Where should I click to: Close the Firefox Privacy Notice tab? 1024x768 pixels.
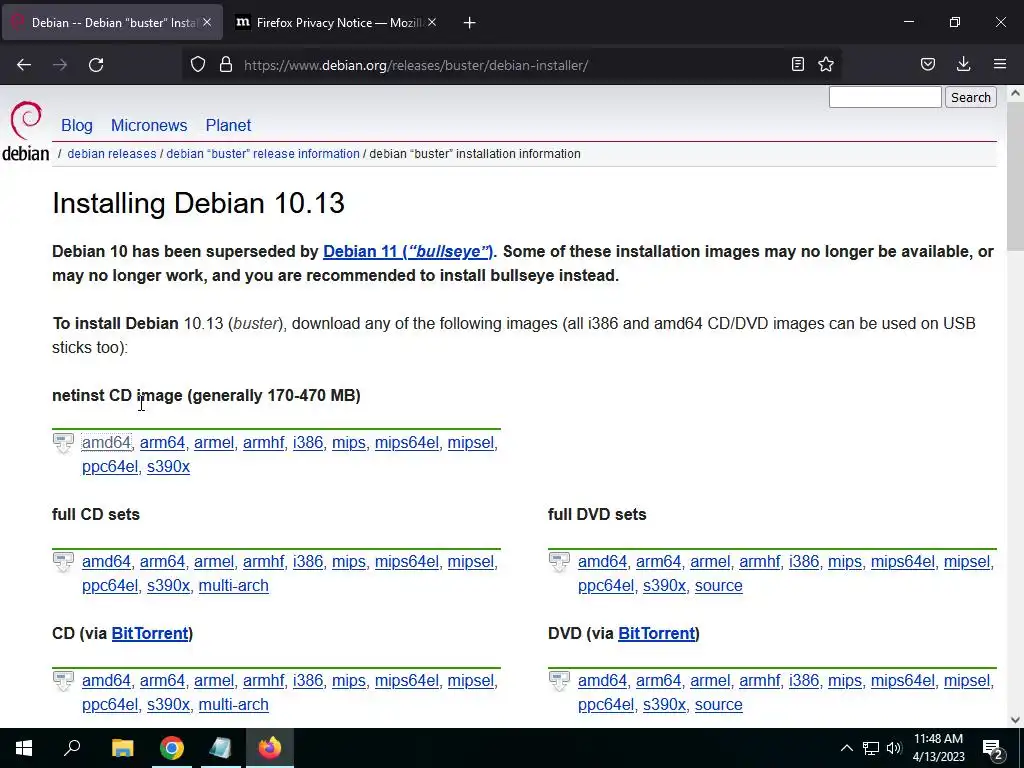click(x=432, y=23)
